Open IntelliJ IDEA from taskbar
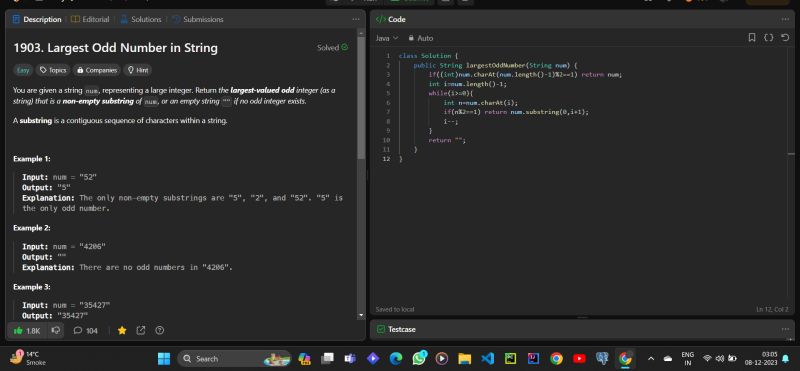Screen dimensions: 800x371 (x=533, y=359)
